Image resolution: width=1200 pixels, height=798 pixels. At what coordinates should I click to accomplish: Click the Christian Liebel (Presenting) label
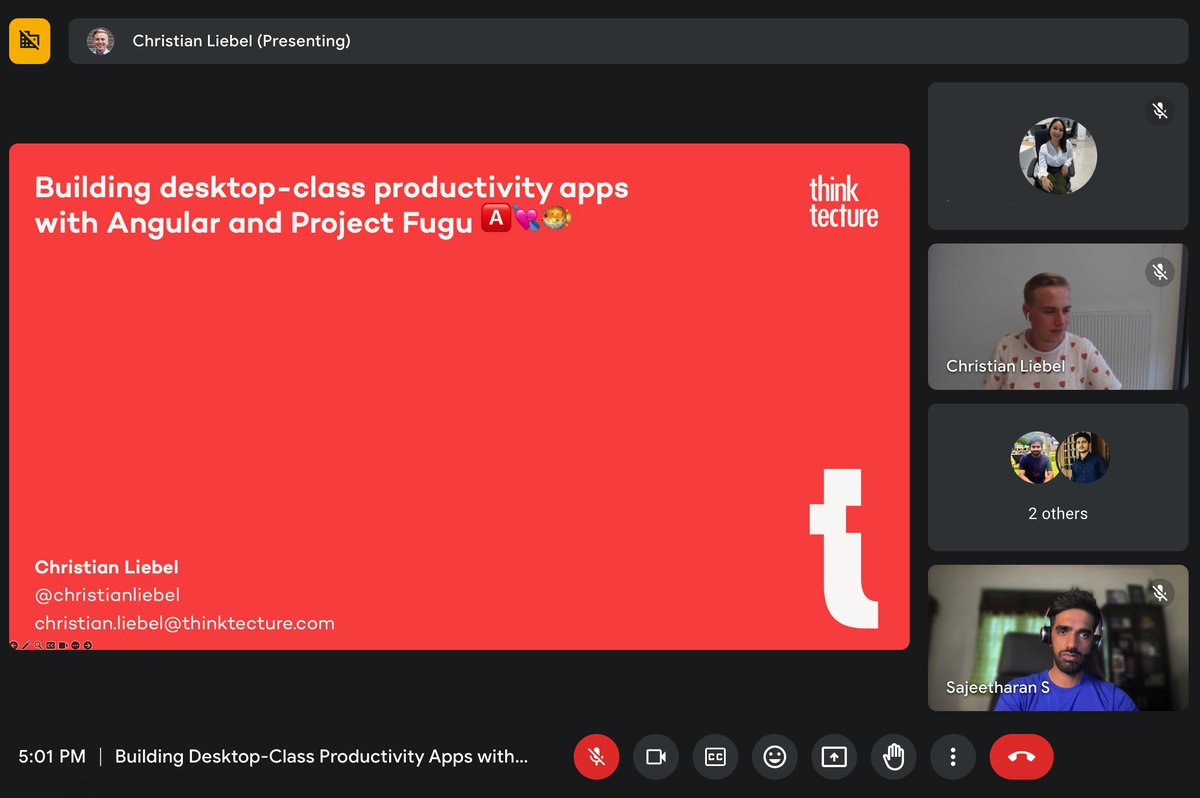coord(241,41)
